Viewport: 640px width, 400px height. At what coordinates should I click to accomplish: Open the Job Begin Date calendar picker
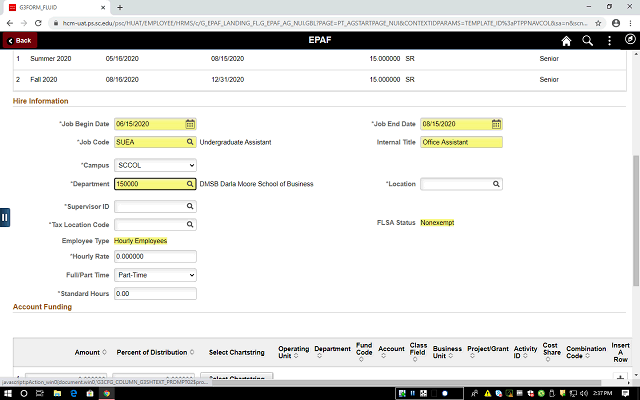(190, 124)
